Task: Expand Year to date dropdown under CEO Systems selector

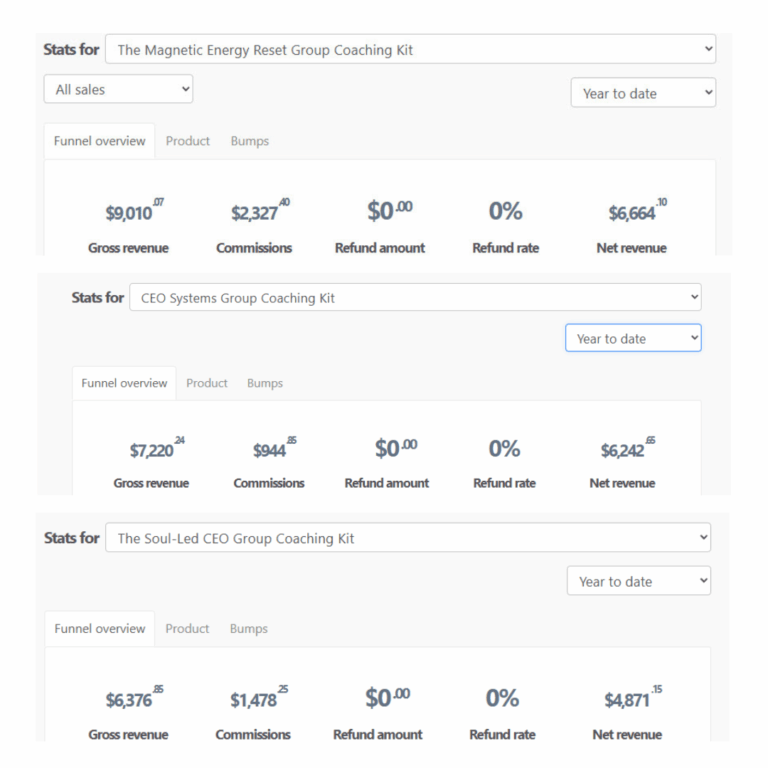Action: point(633,338)
